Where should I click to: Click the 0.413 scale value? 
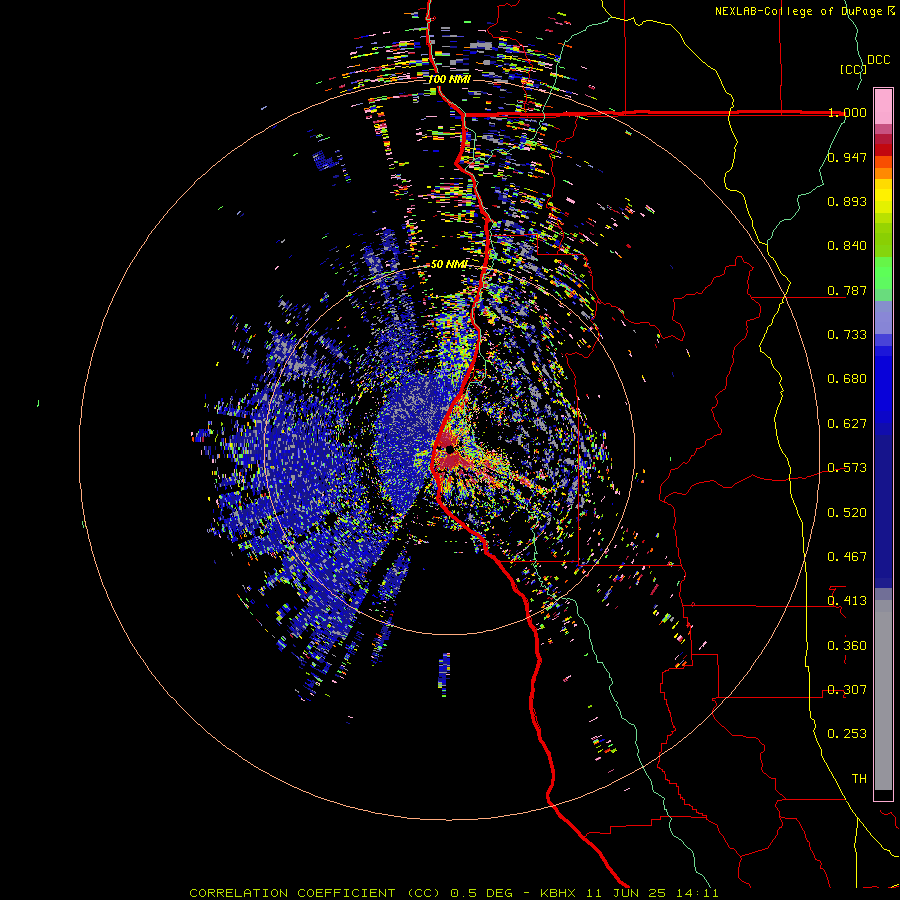(x=847, y=601)
